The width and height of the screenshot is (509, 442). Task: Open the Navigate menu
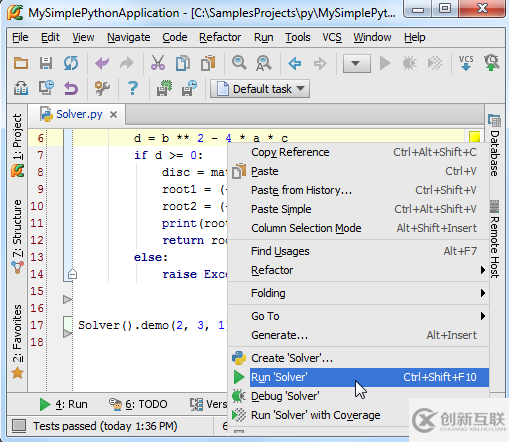pyautogui.click(x=129, y=37)
